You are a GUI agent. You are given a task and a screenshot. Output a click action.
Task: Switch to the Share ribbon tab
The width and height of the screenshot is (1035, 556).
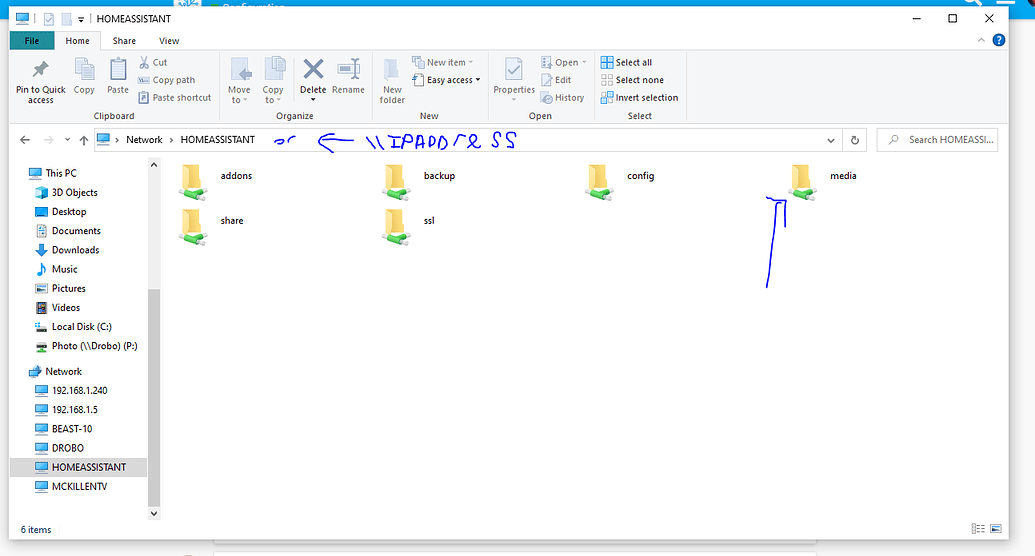[124, 41]
